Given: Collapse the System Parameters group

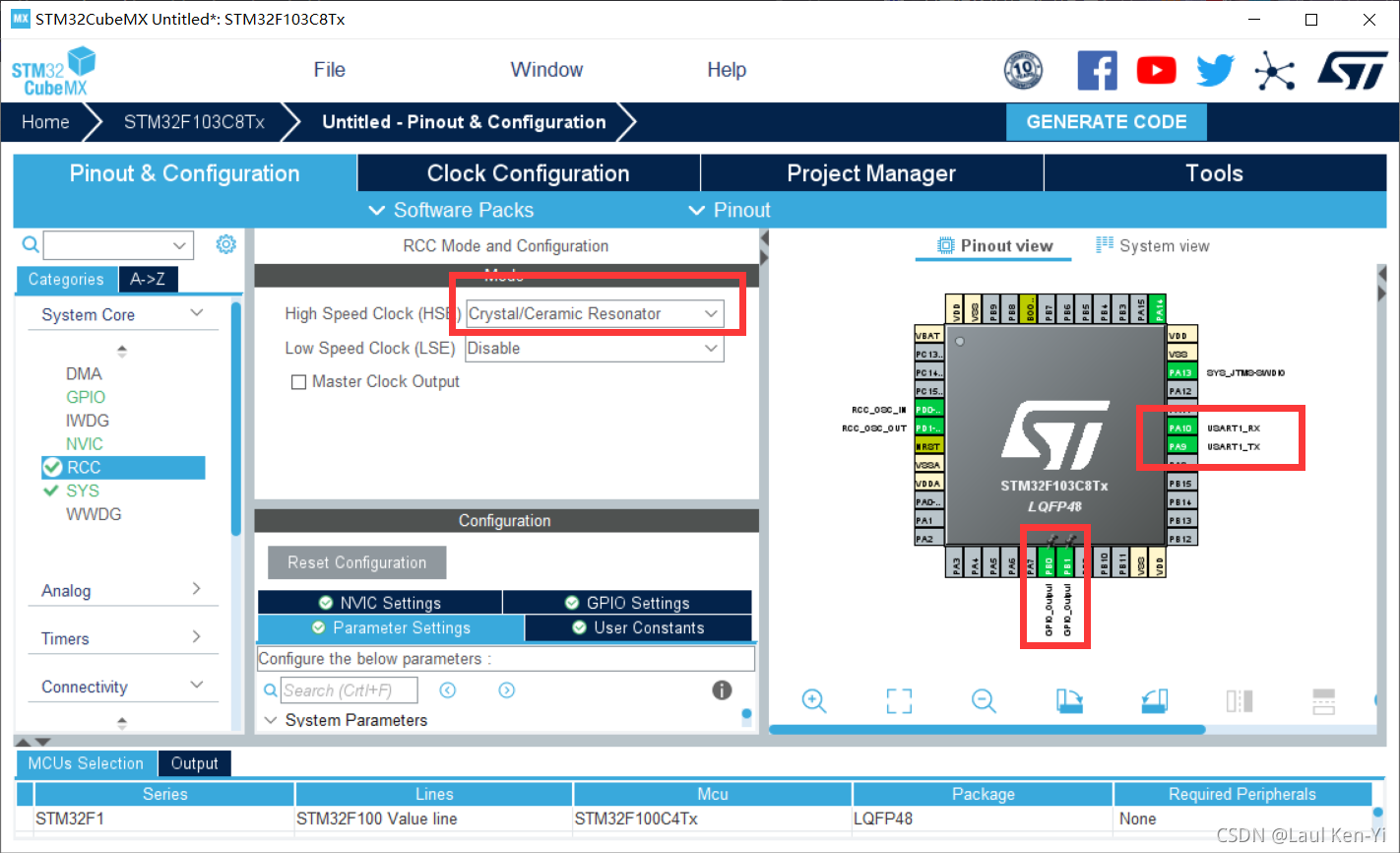Looking at the screenshot, I should click(271, 720).
